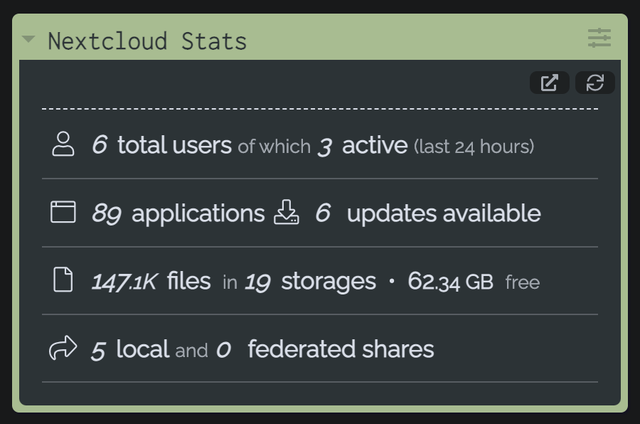Open Nextcloud in a new tab icon
Image resolution: width=640 pixels, height=424 pixels.
tap(549, 83)
